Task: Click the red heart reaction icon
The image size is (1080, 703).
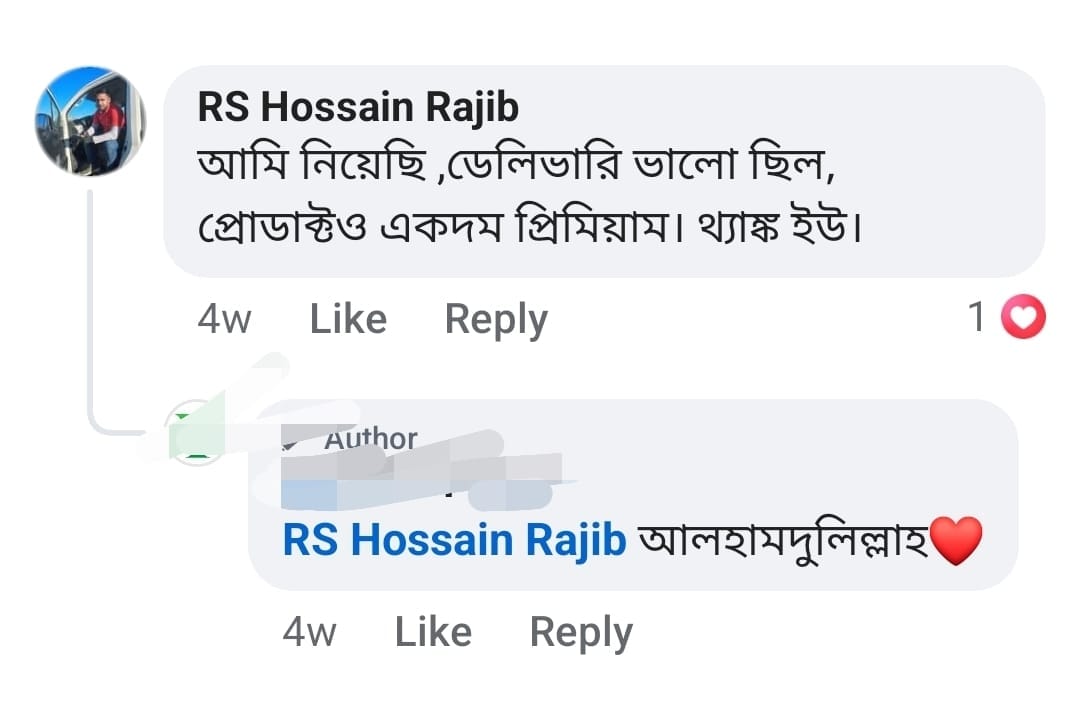Action: (x=1022, y=318)
